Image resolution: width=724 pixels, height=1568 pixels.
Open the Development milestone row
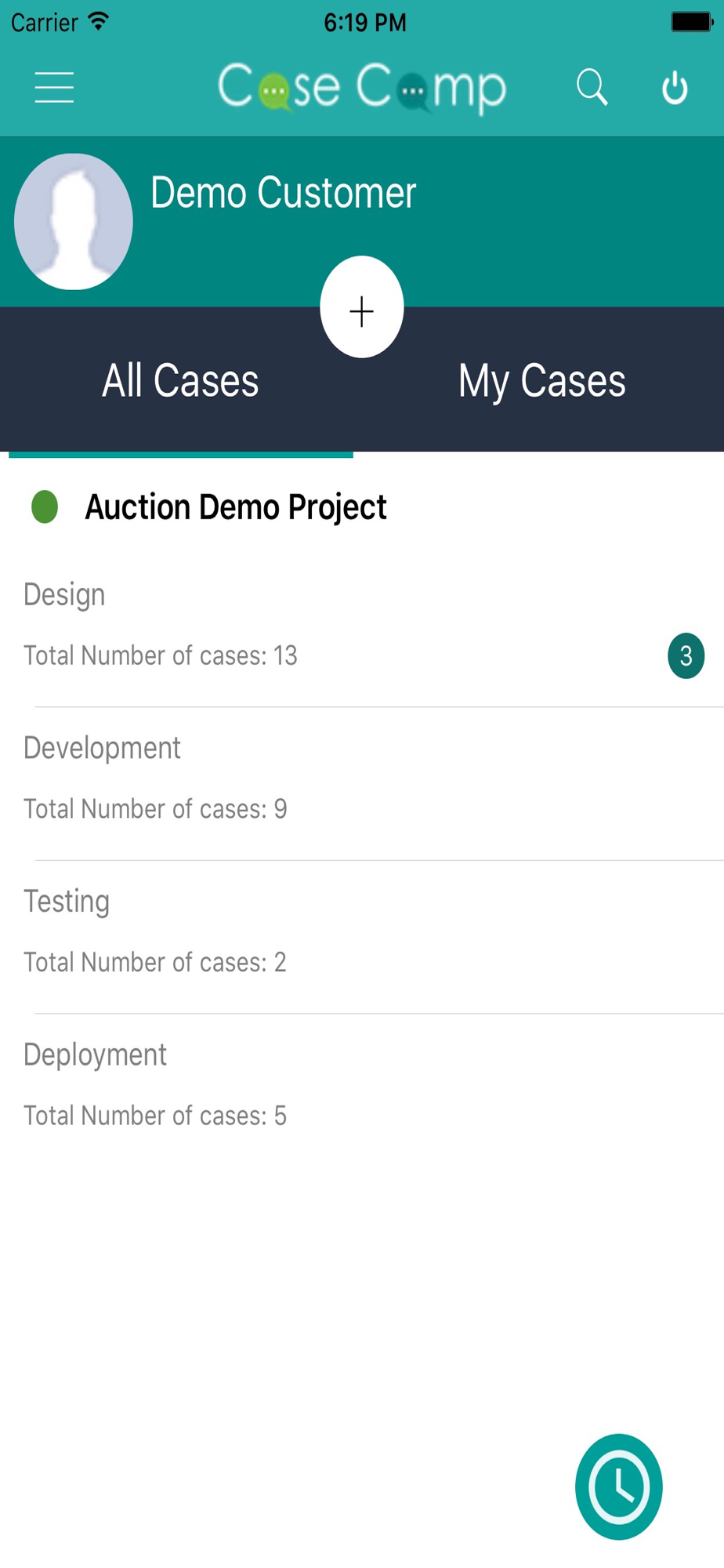click(362, 779)
